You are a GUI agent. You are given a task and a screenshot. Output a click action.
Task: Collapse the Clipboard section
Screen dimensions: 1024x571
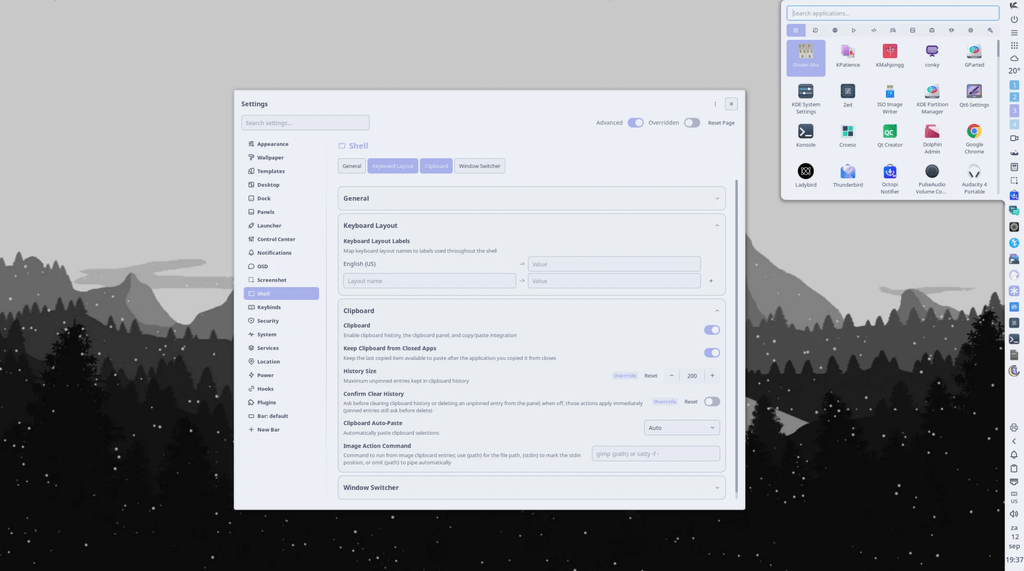717,311
